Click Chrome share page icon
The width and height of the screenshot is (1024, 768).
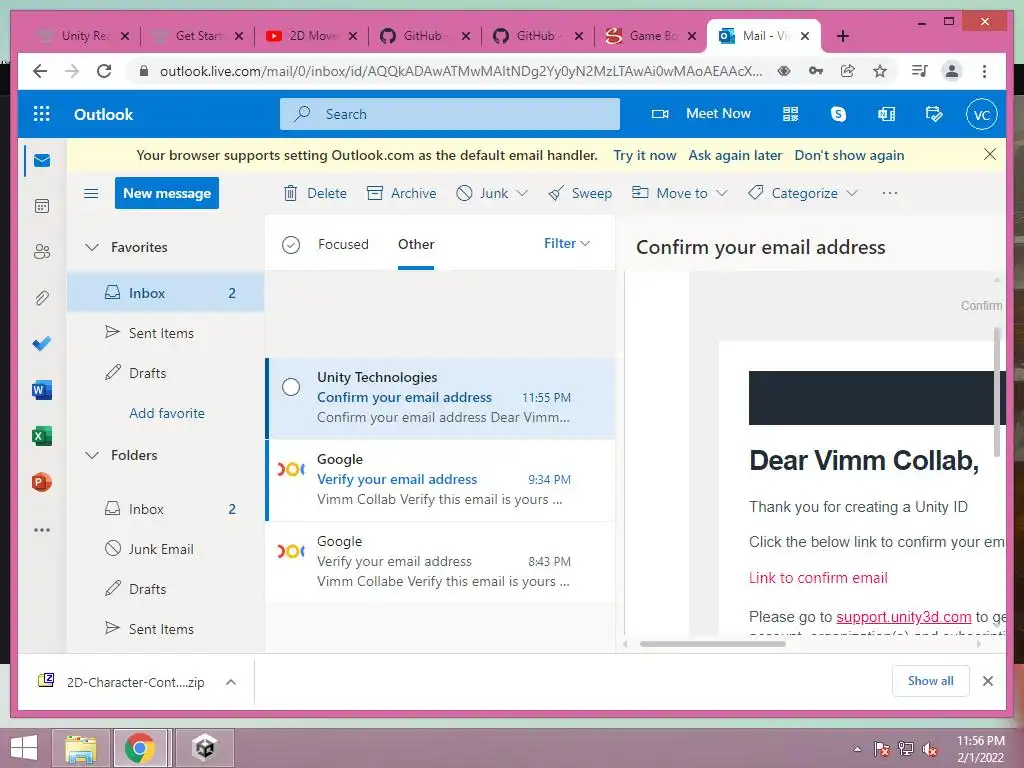tap(848, 71)
